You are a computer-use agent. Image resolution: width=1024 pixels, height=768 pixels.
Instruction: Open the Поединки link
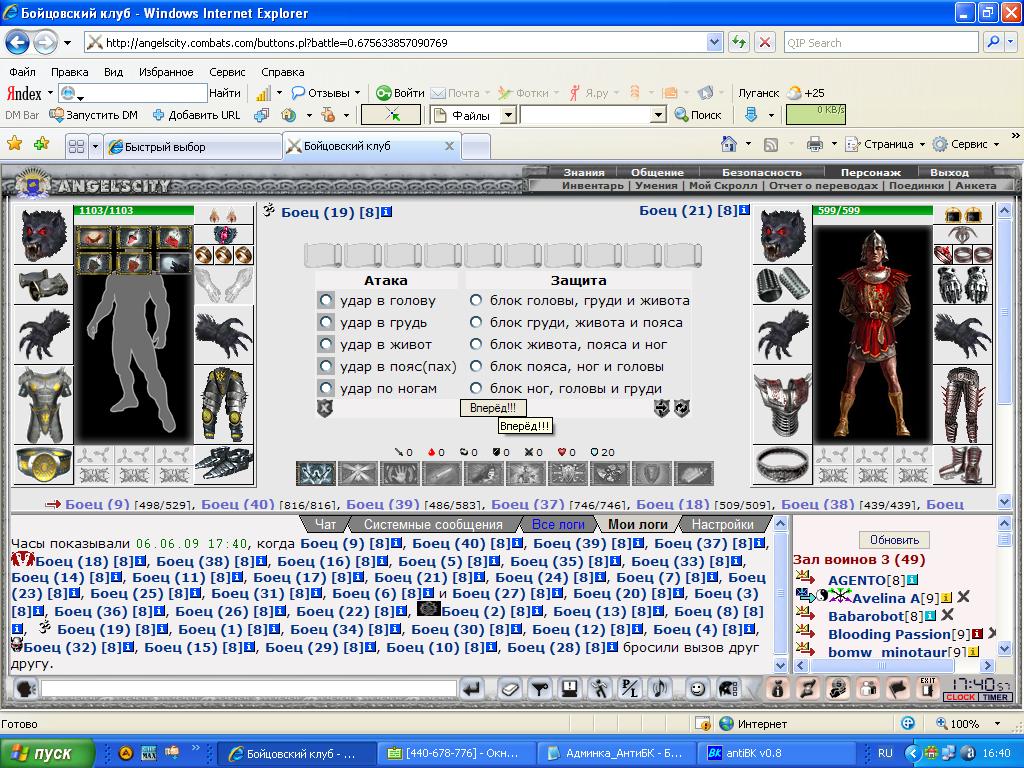click(x=916, y=185)
